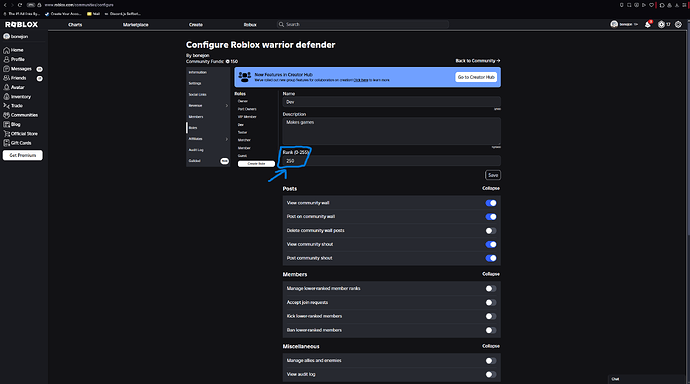Open Gift Cards in the left sidebar
This screenshot has width=690, height=384.
pyautogui.click(x=18, y=143)
